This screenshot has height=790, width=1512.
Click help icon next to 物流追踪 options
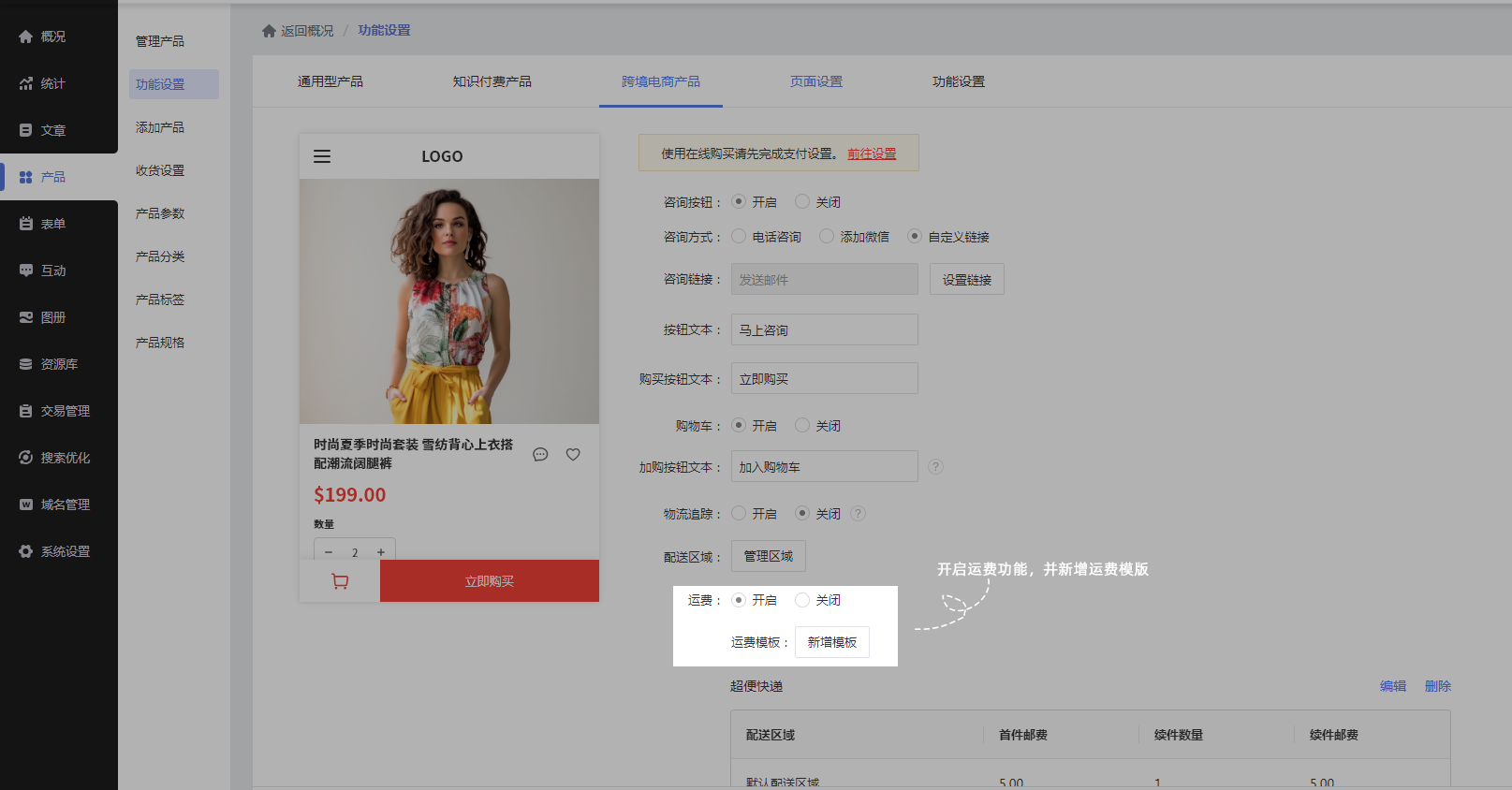858,514
